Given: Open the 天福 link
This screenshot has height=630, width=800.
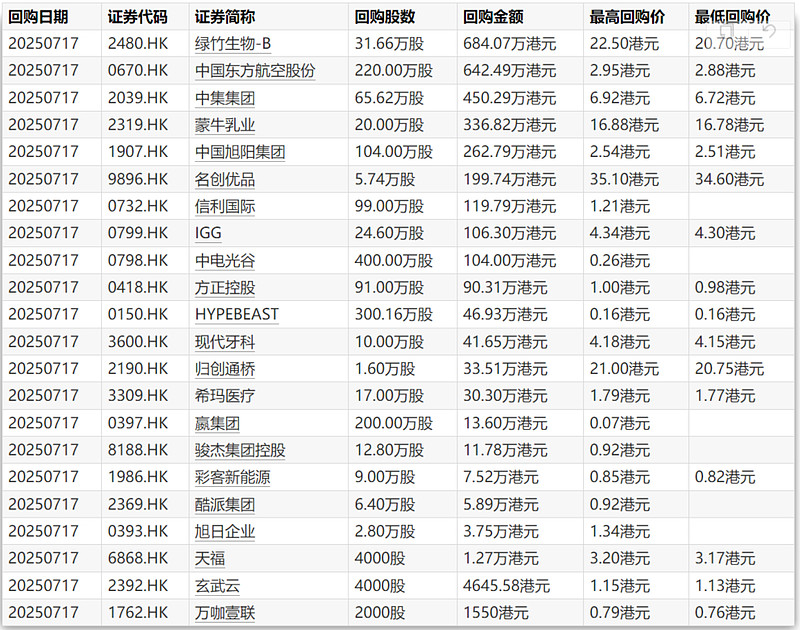Looking at the screenshot, I should (x=210, y=559).
